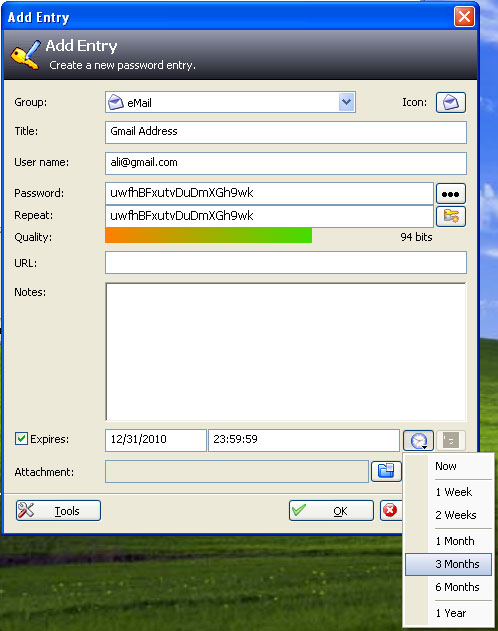Confirm with the OK button
498x631 pixels.
click(331, 510)
